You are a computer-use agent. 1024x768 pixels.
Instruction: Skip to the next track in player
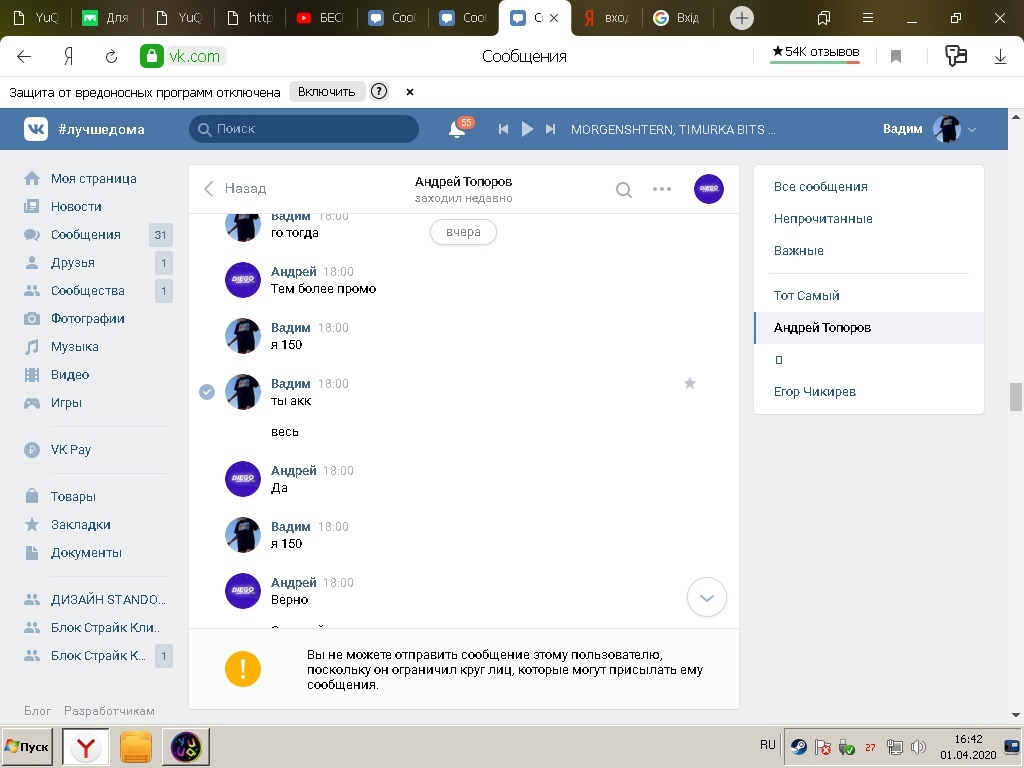550,129
